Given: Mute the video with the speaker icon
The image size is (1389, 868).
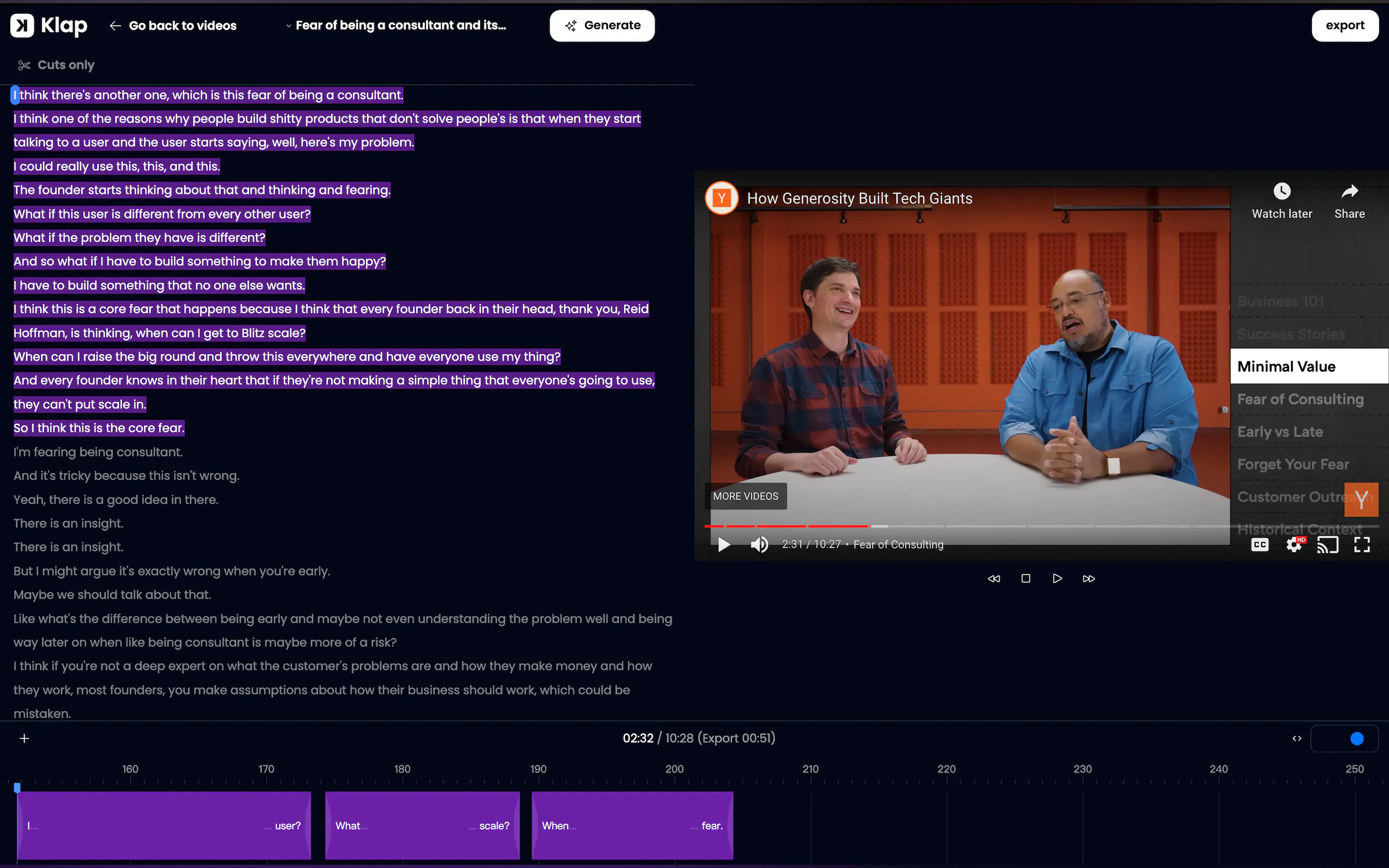Looking at the screenshot, I should point(759,544).
